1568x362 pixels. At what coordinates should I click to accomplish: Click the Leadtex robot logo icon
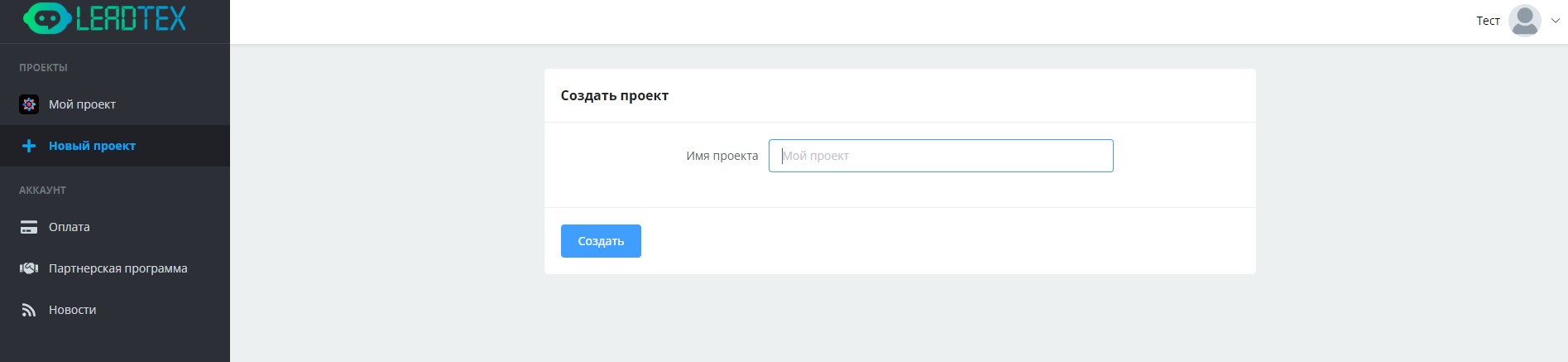46,18
